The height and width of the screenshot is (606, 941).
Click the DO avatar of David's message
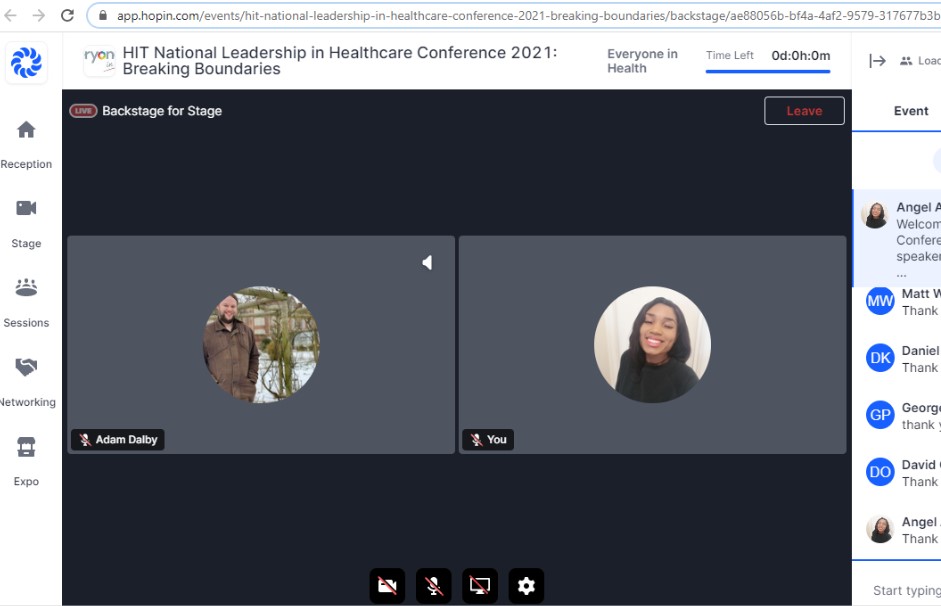coord(880,472)
